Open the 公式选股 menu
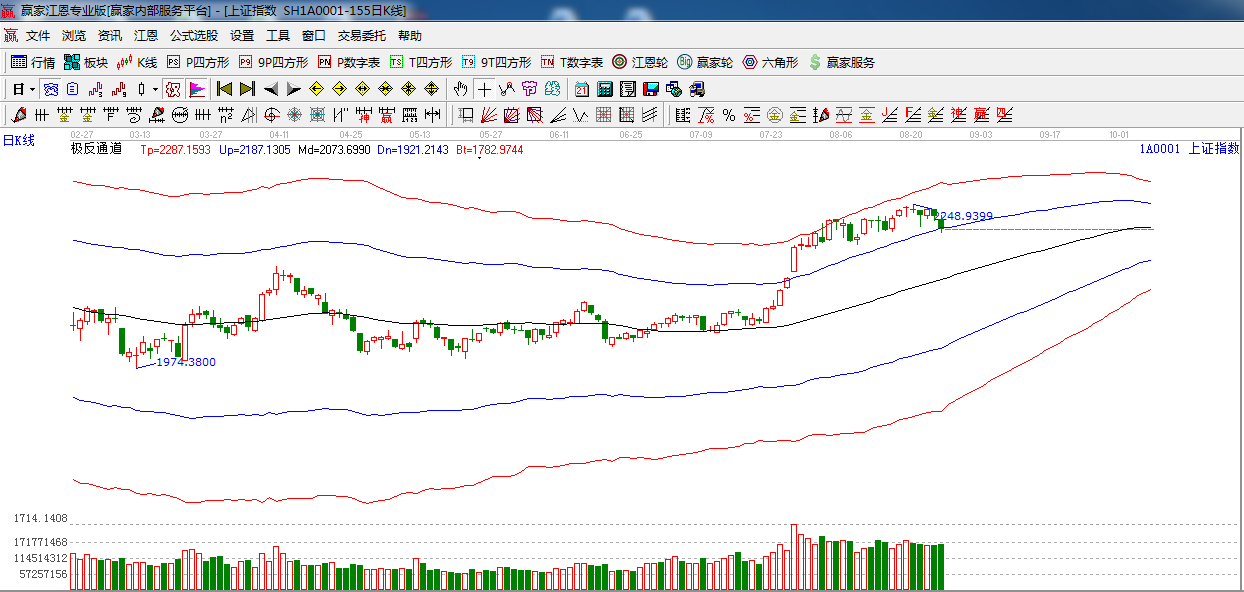The height and width of the screenshot is (592, 1244). click(193, 36)
